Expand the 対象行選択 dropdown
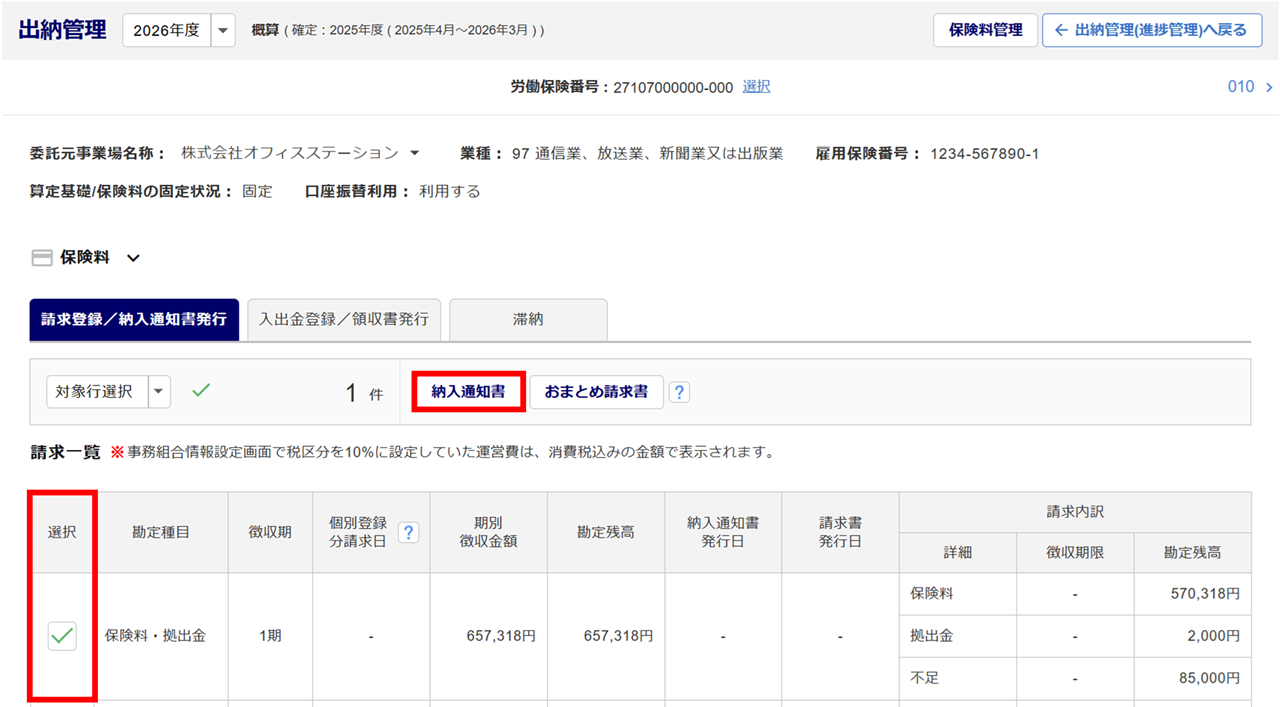This screenshot has width=1280, height=707. click(159, 392)
